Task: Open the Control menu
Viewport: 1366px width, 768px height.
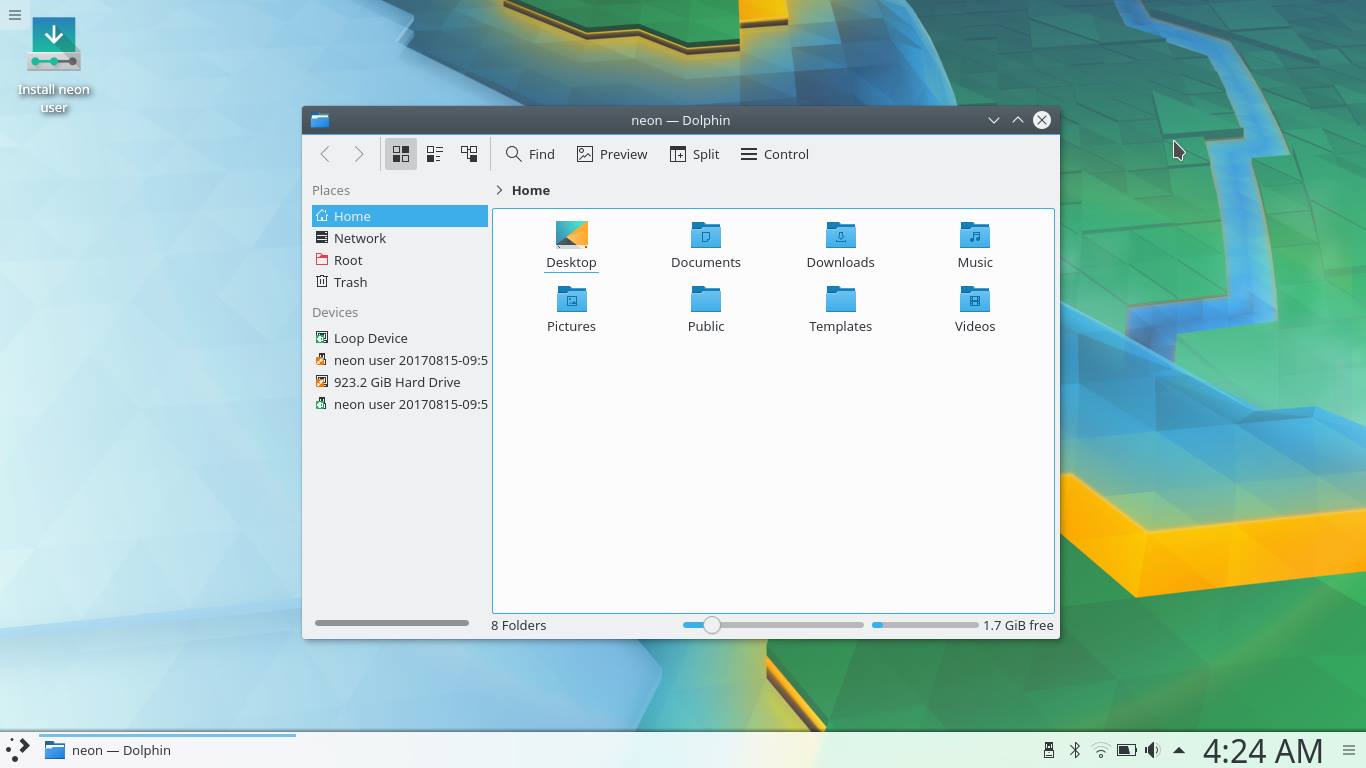Action: [x=775, y=154]
